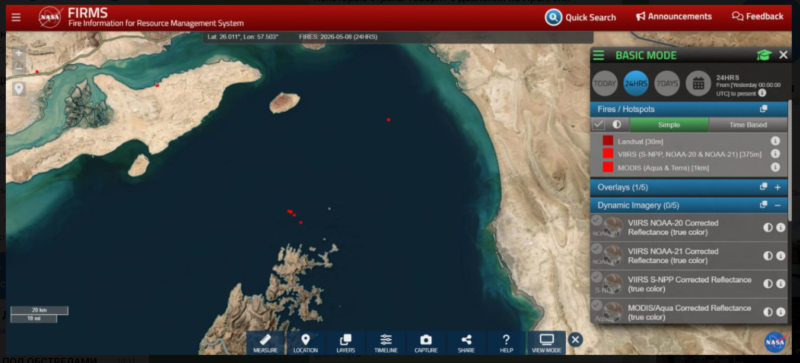Adjust opacity of VIIRS S-NPP layer

[768, 284]
